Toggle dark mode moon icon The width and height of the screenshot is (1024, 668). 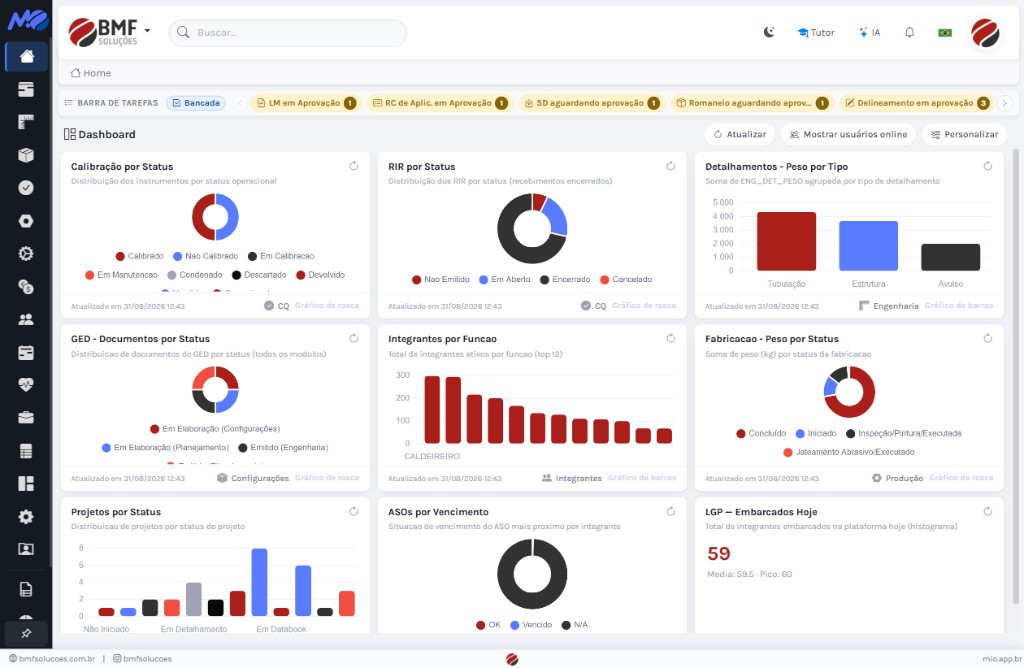pyautogui.click(x=769, y=32)
